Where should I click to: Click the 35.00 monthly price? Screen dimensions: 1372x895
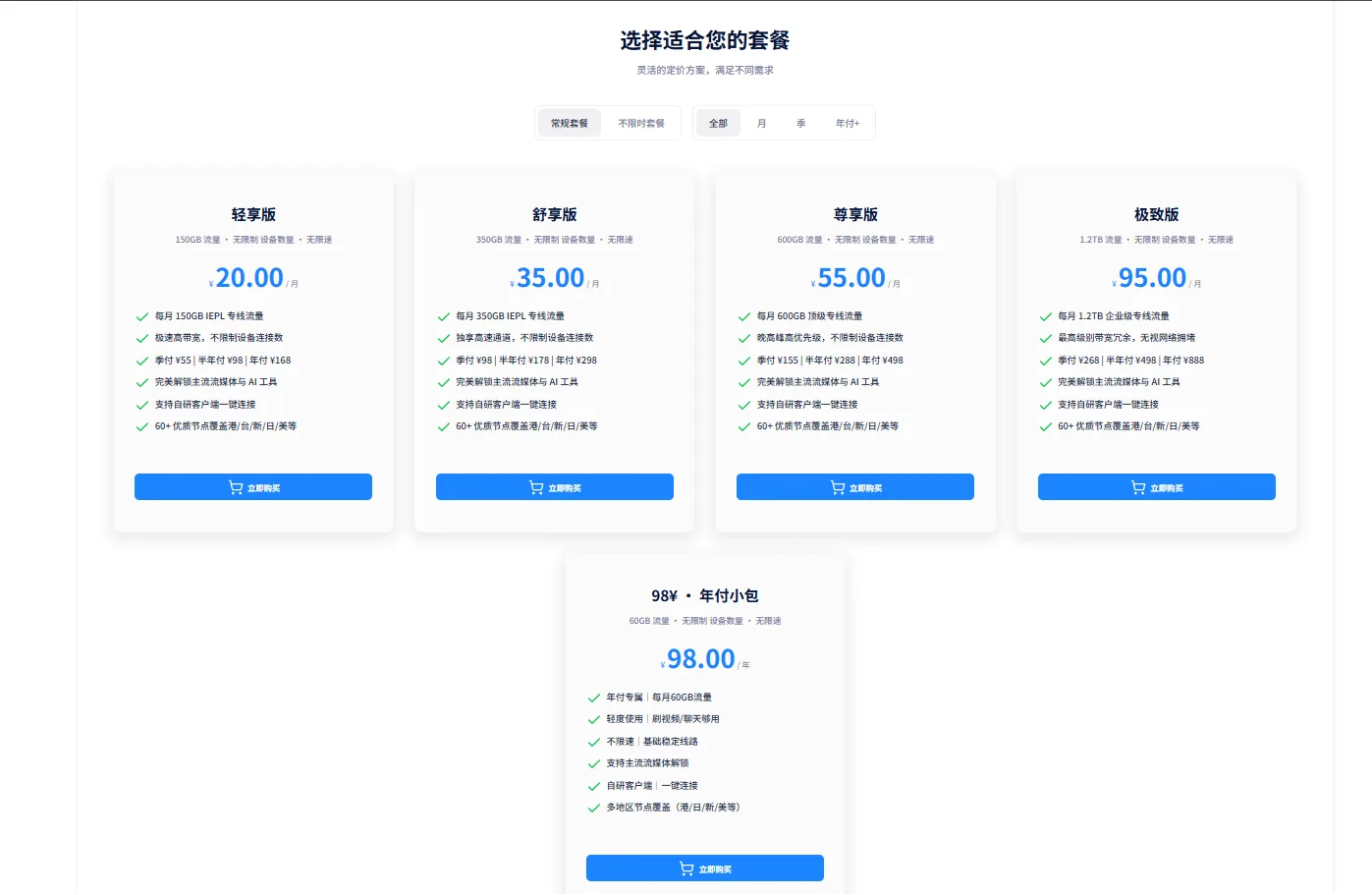(551, 278)
